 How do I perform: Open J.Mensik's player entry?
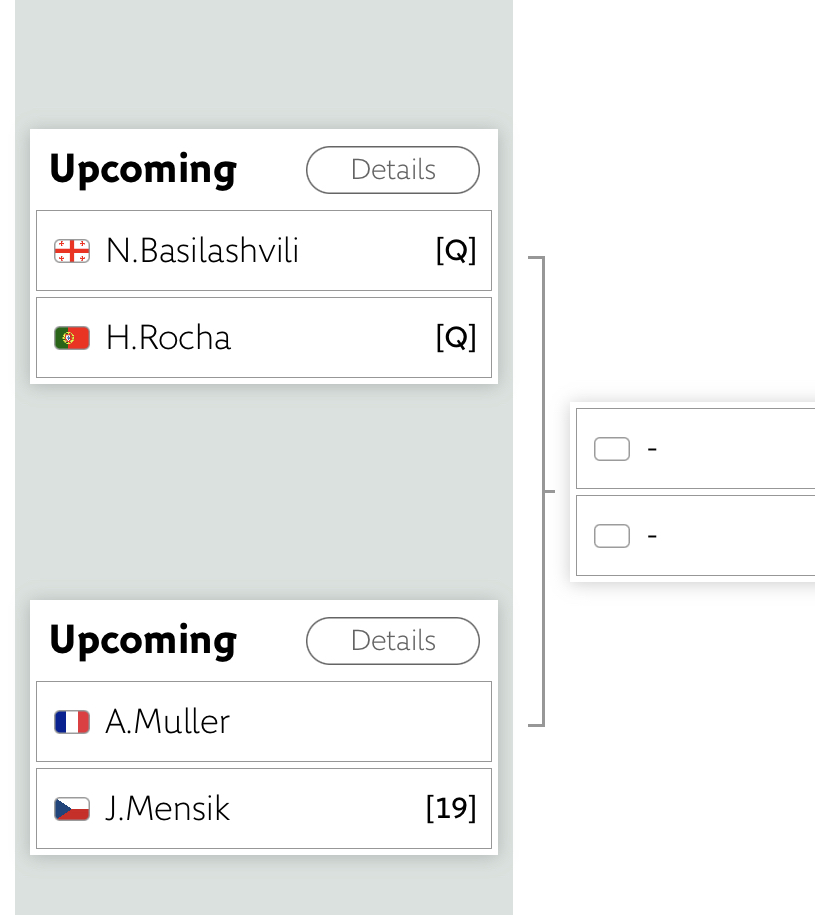[x=167, y=809]
